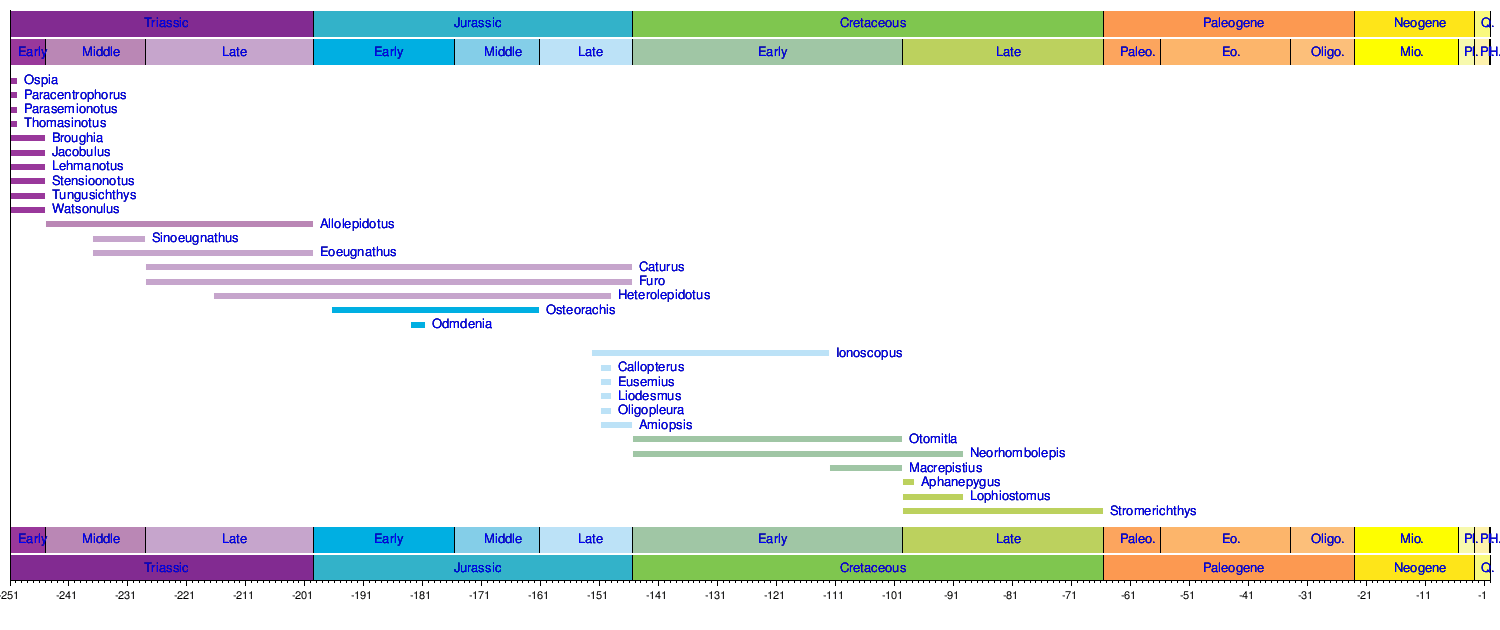
Task: Click the Otomitla range bar
Action: (767, 439)
